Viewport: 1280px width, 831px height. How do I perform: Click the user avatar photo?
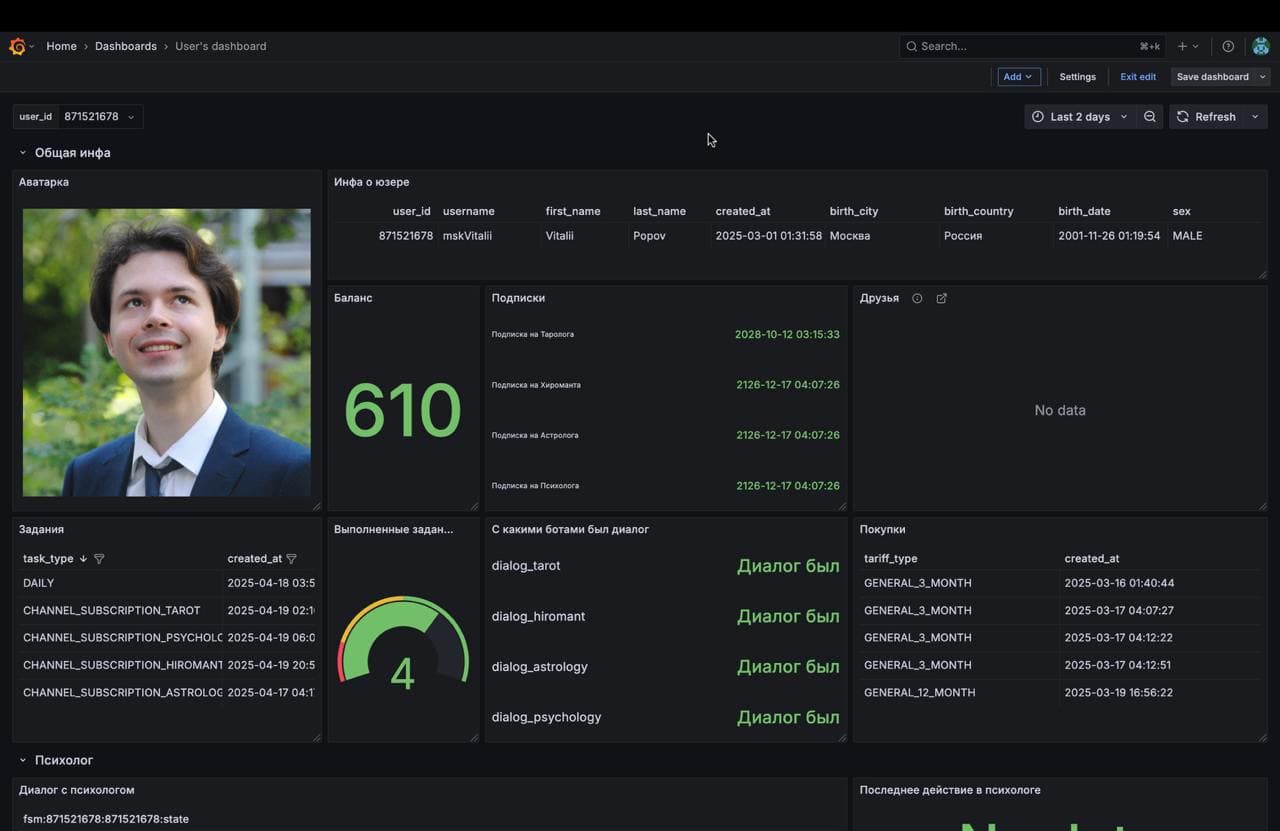click(167, 352)
